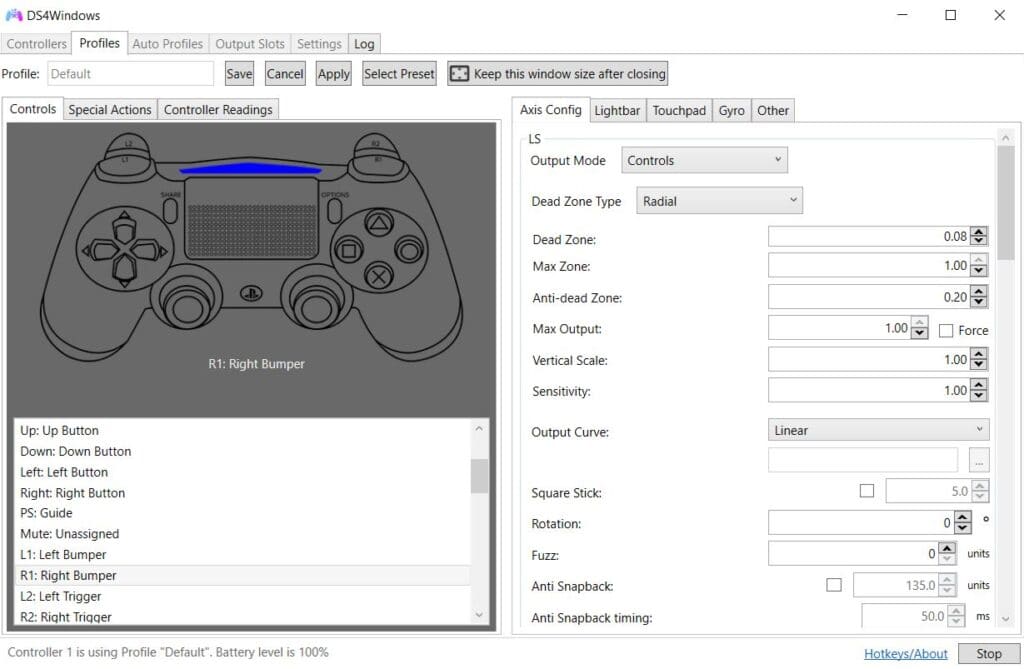
Task: Click the triangle button on controller image
Action: (x=379, y=223)
